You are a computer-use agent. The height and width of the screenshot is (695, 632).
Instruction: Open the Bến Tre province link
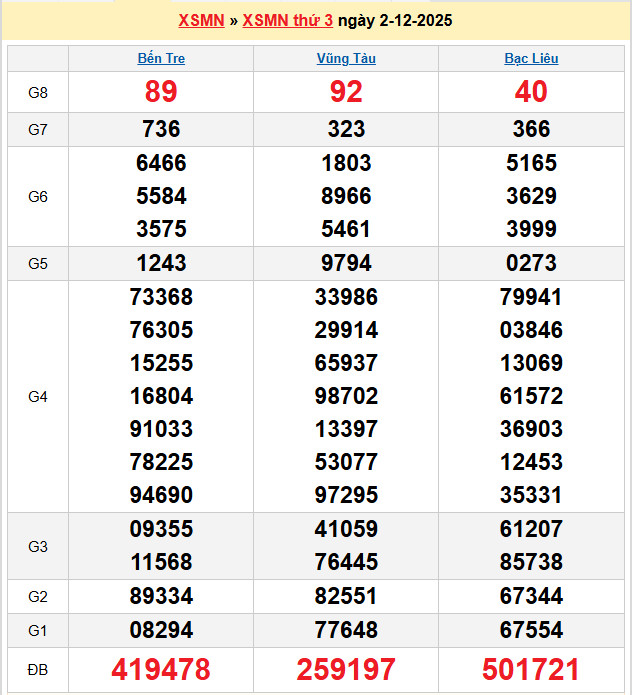tap(161, 59)
